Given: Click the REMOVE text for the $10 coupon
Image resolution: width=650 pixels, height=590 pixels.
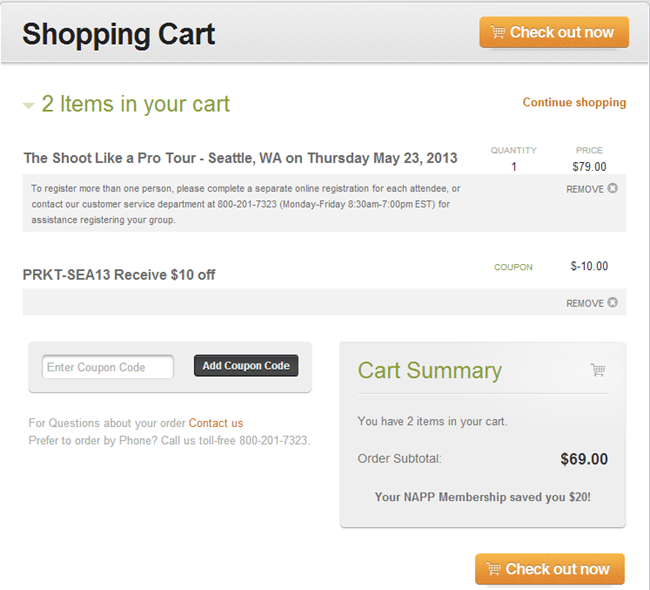Looking at the screenshot, I should pyautogui.click(x=584, y=304).
